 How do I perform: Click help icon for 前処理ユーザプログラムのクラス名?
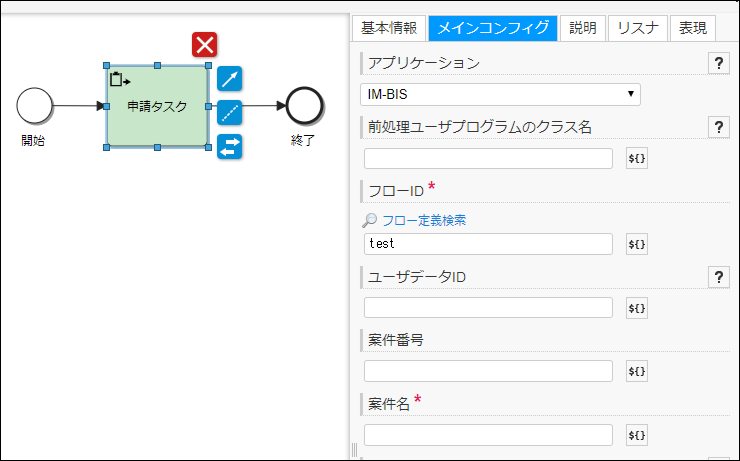(717, 127)
